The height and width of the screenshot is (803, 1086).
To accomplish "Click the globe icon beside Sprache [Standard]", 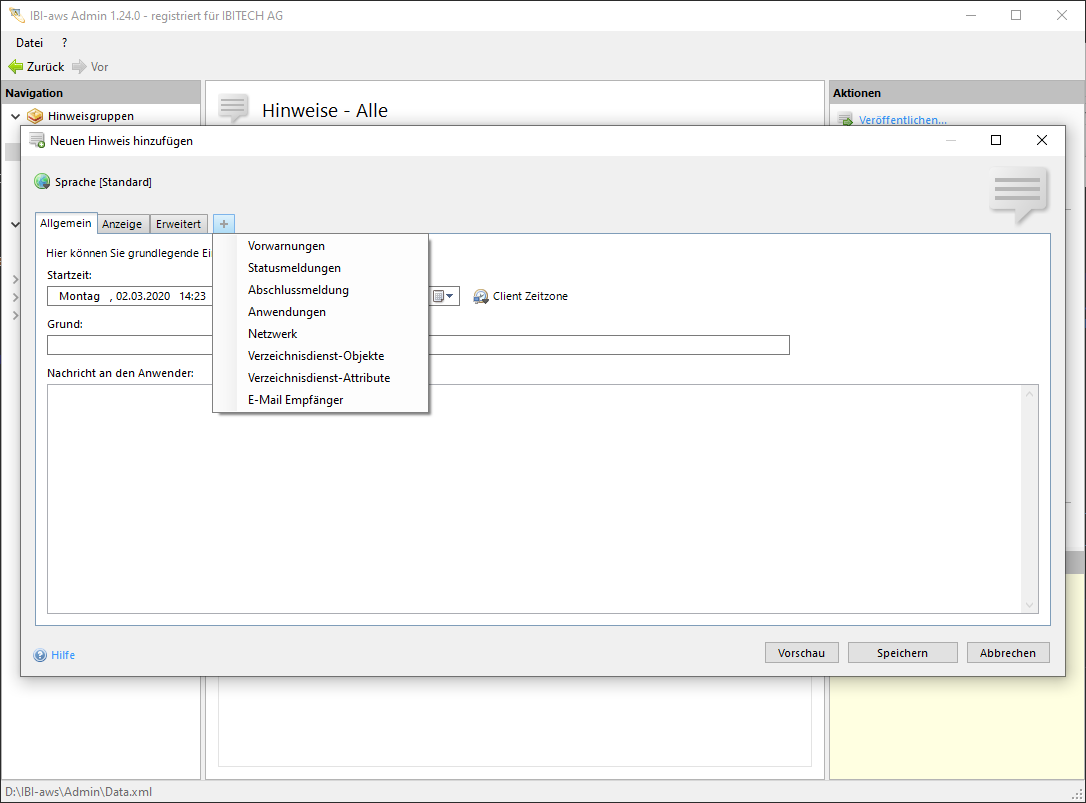I will (42, 182).
